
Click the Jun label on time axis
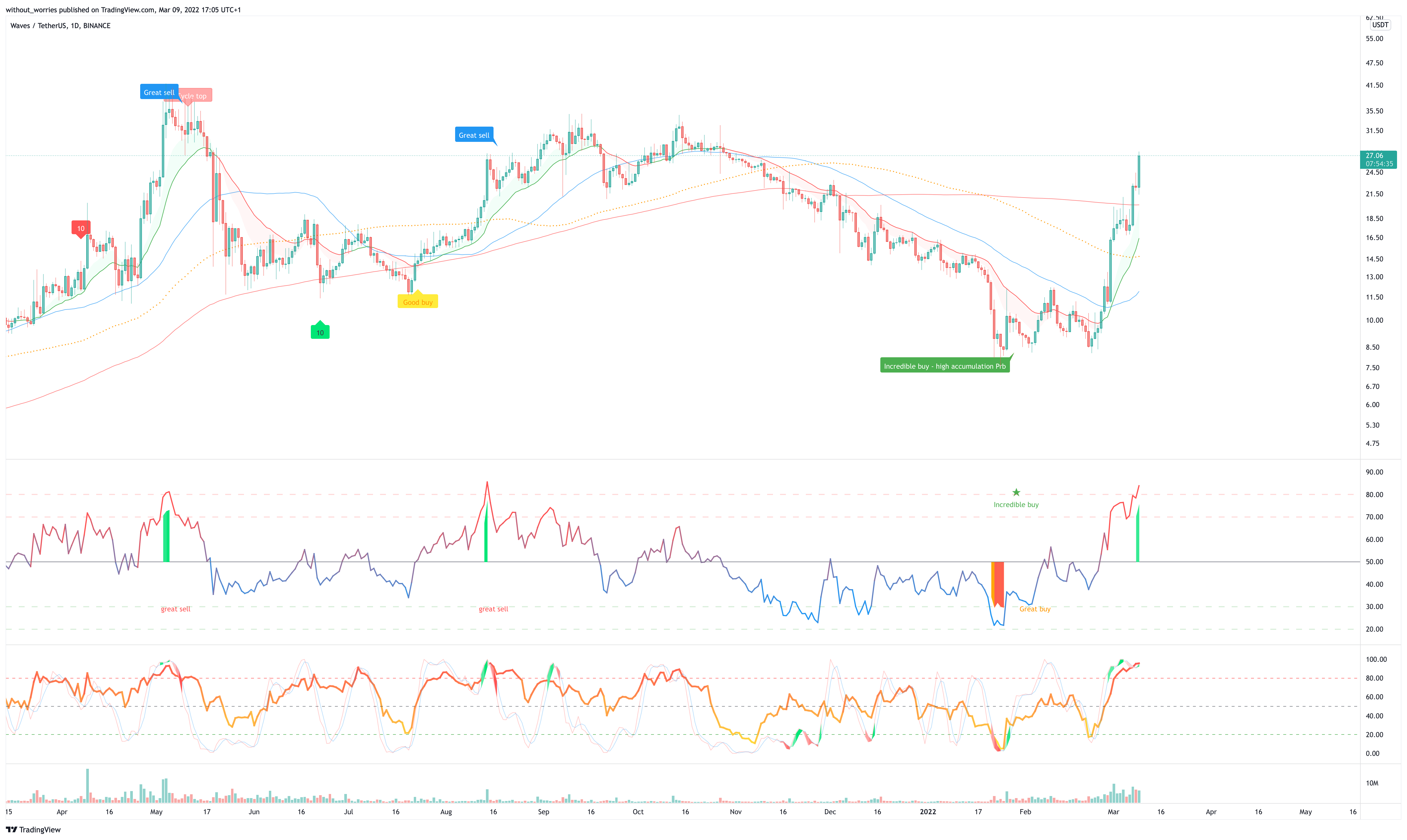tap(254, 812)
